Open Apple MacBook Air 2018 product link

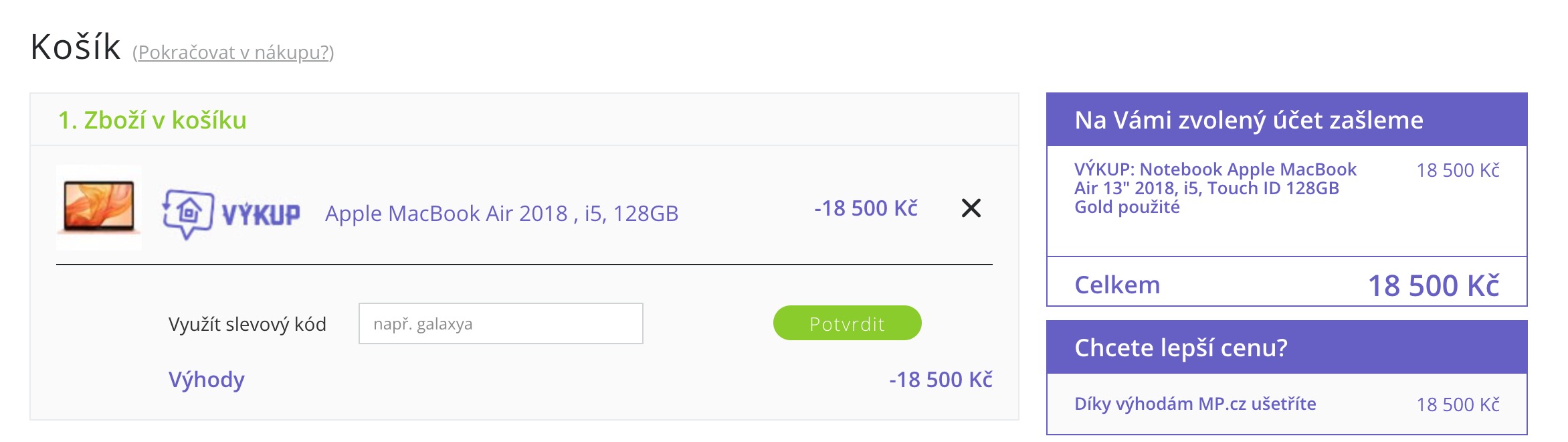pos(502,213)
